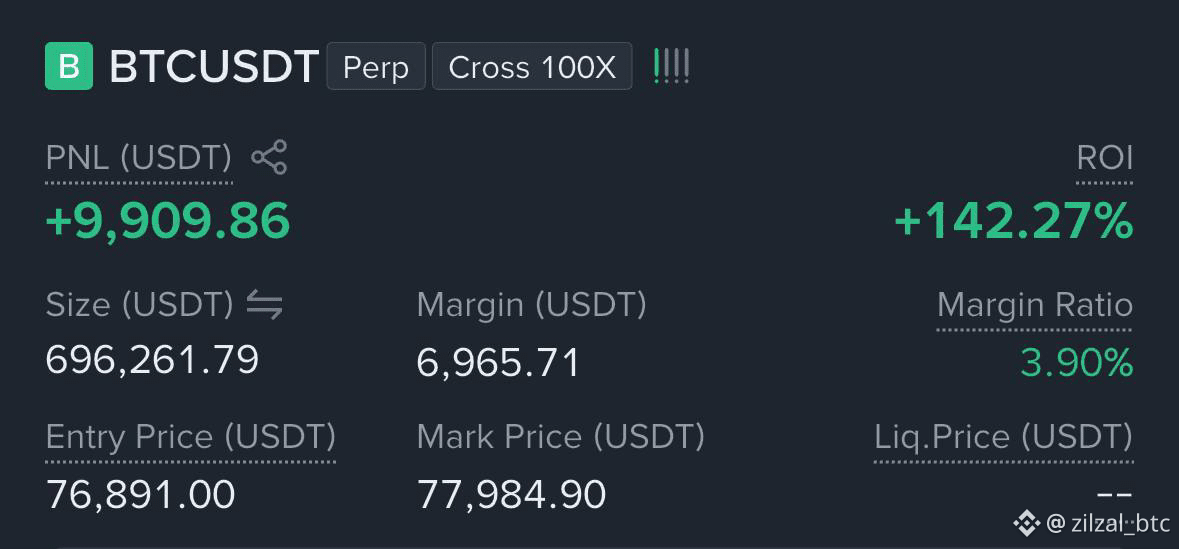
Task: Show the PNL (USDT) label explanation
Action: 138,158
